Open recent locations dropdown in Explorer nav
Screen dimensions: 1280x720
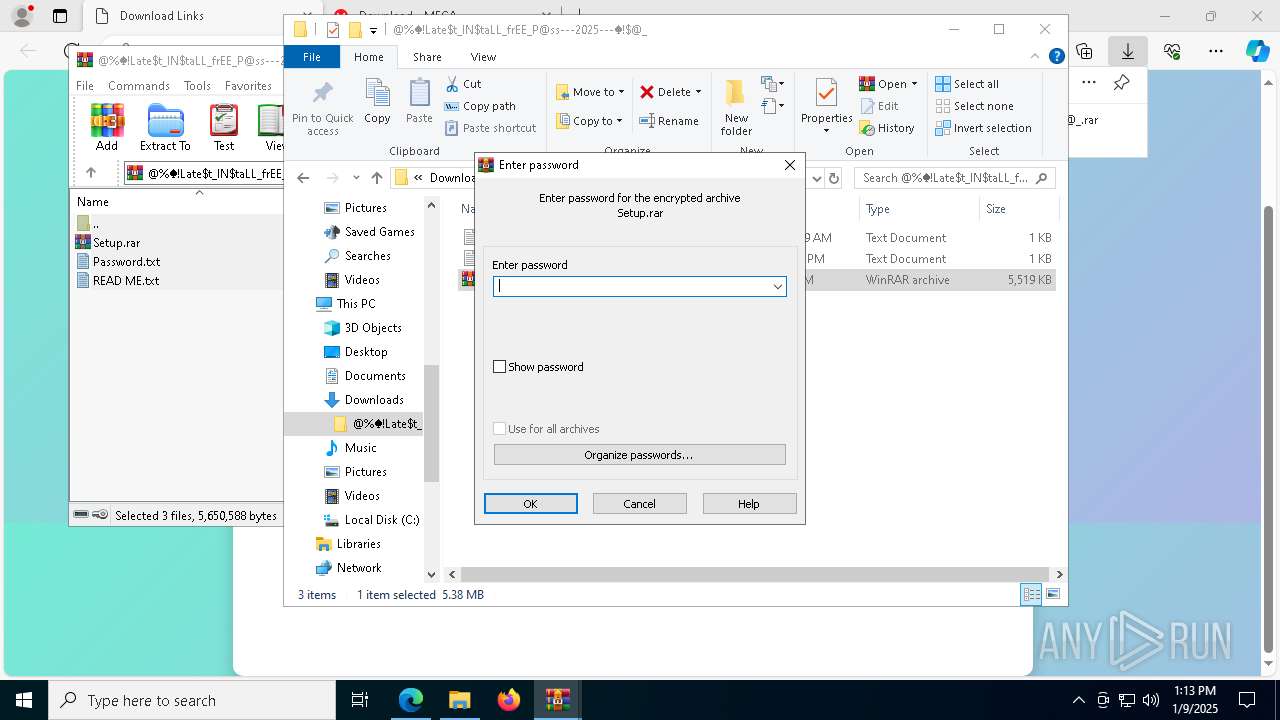pos(355,178)
